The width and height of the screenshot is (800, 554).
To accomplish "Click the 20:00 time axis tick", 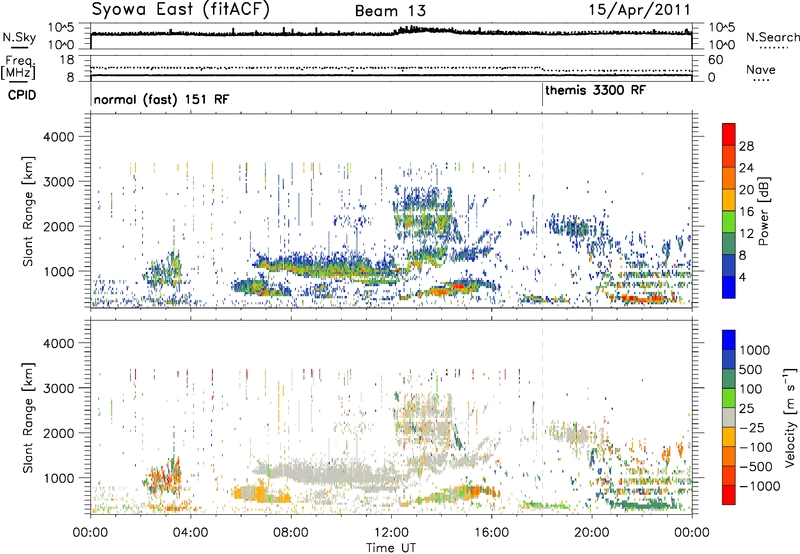I will tap(591, 533).
